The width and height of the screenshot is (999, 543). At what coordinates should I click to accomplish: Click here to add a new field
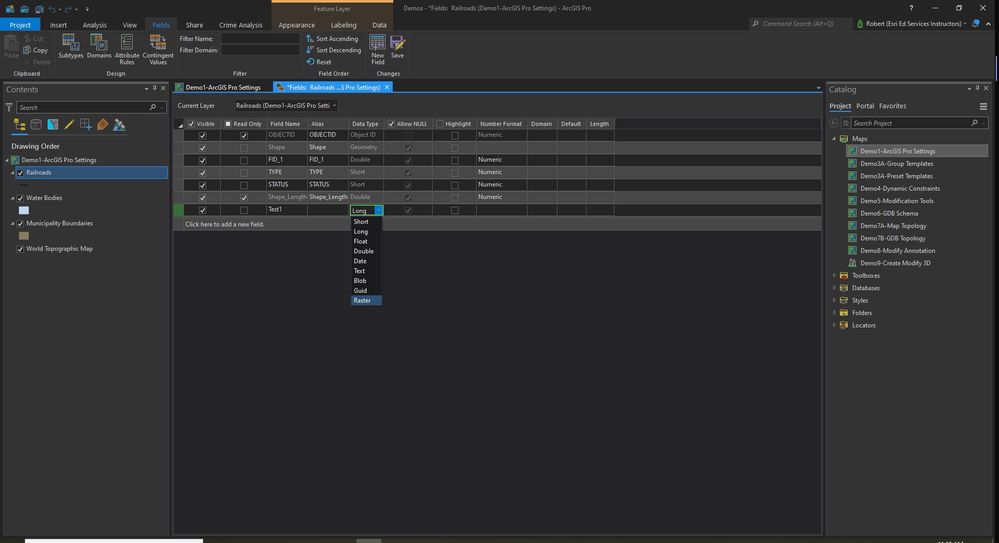pyautogui.click(x=224, y=224)
